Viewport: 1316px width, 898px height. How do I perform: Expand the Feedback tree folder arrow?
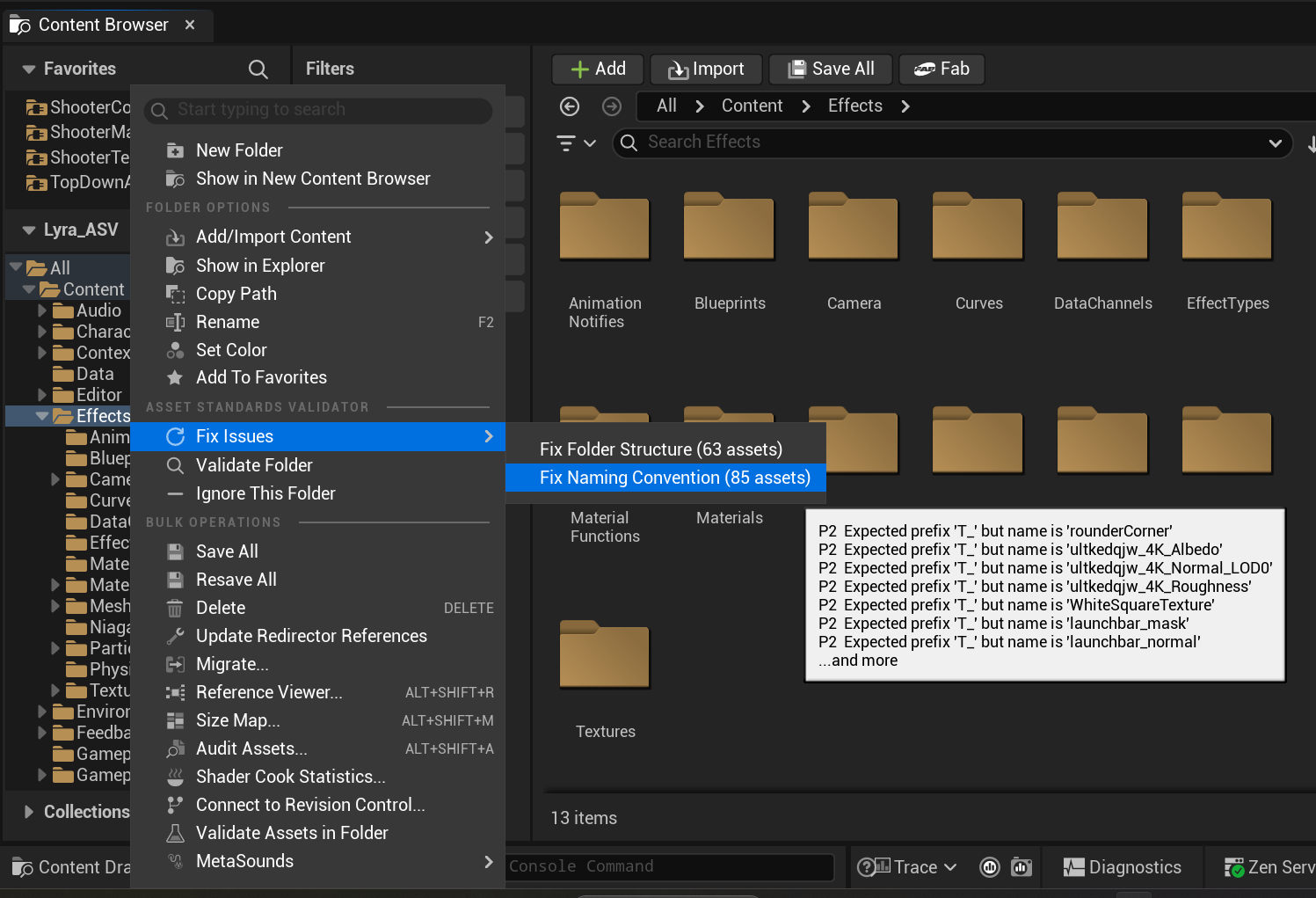coord(41,732)
